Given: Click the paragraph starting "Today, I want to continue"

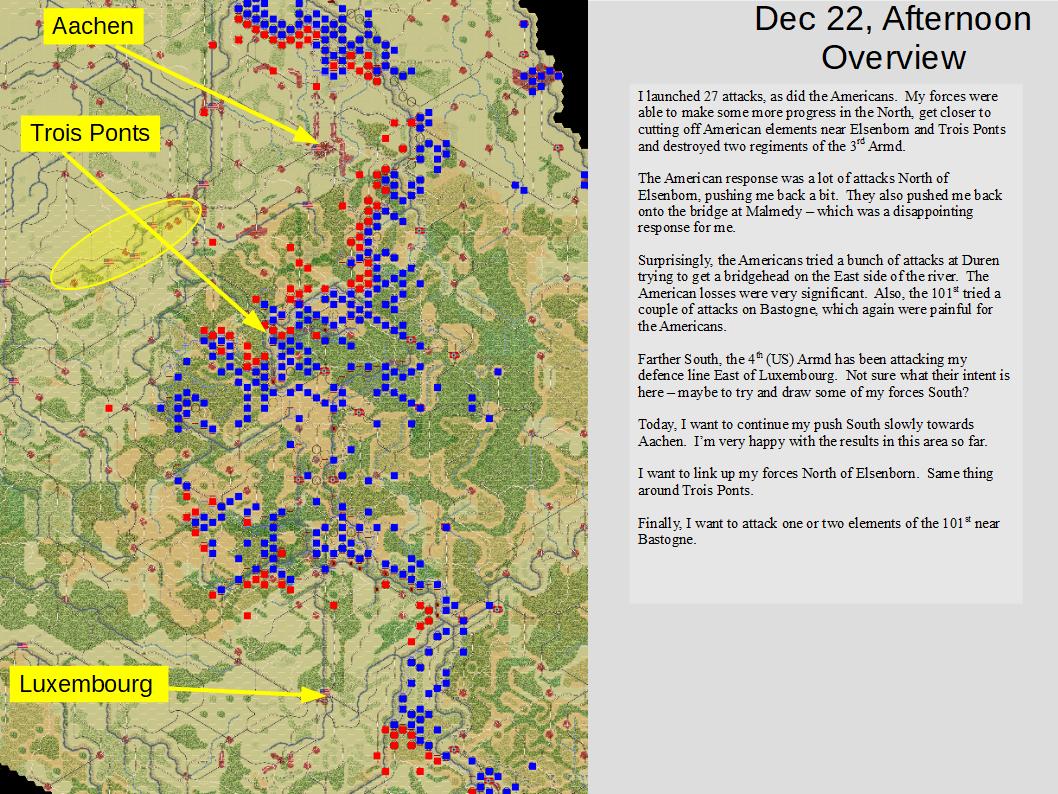Looking at the screenshot, I should coord(812,432).
